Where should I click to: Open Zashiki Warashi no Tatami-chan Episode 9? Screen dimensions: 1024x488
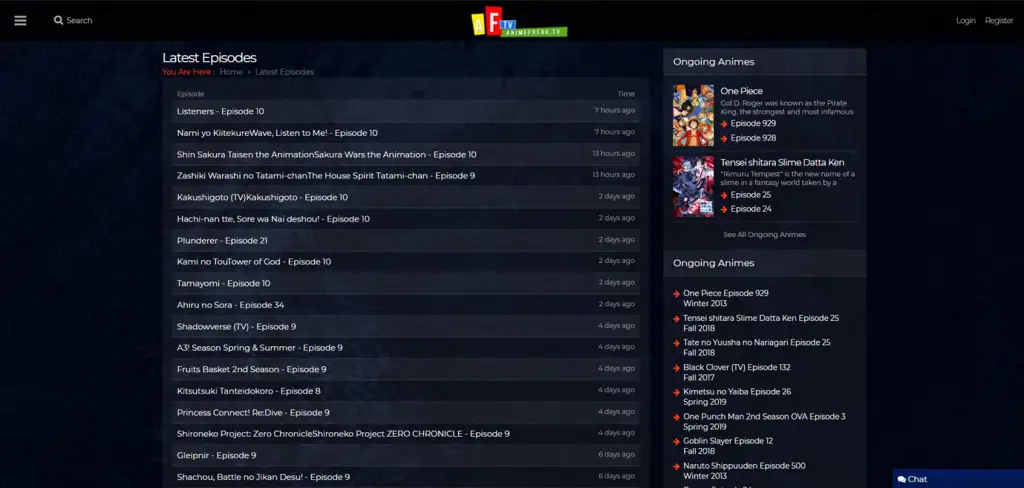tap(326, 176)
